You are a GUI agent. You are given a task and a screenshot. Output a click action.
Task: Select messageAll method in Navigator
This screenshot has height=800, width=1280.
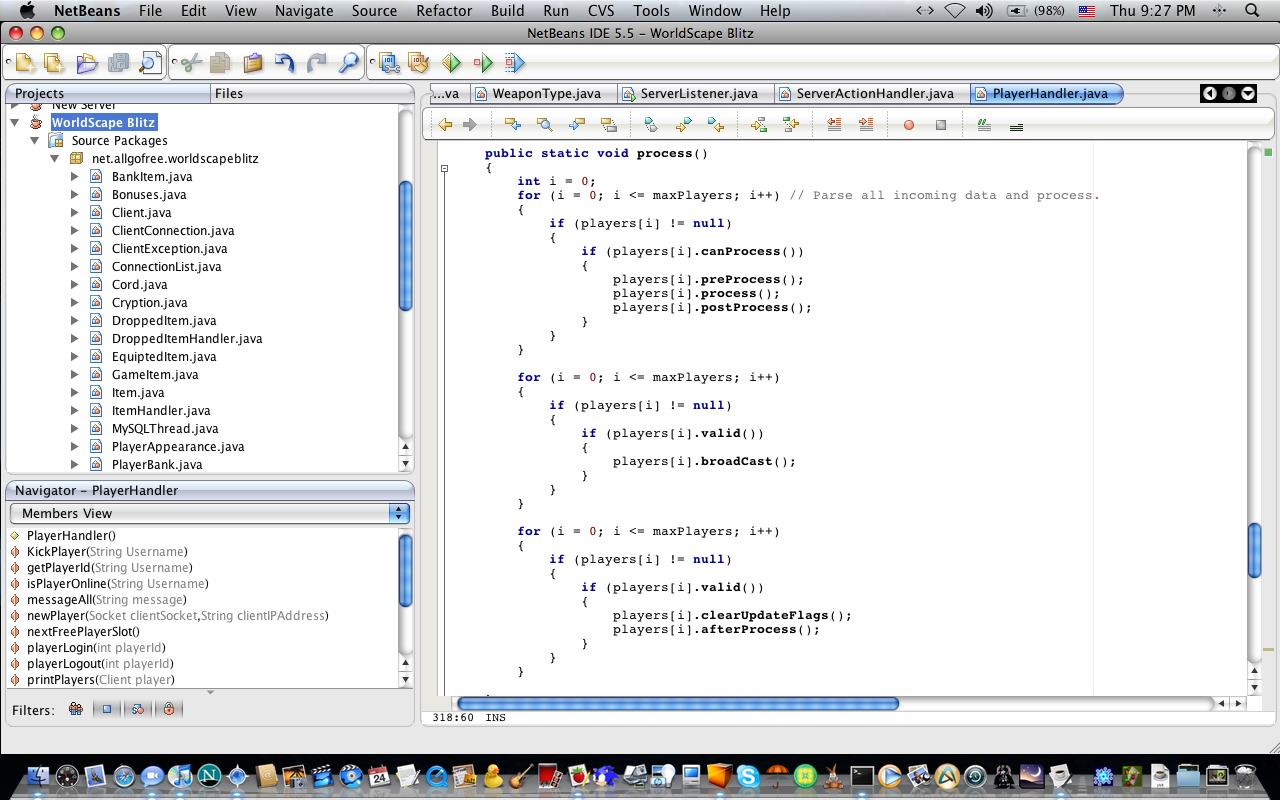click(x=107, y=599)
